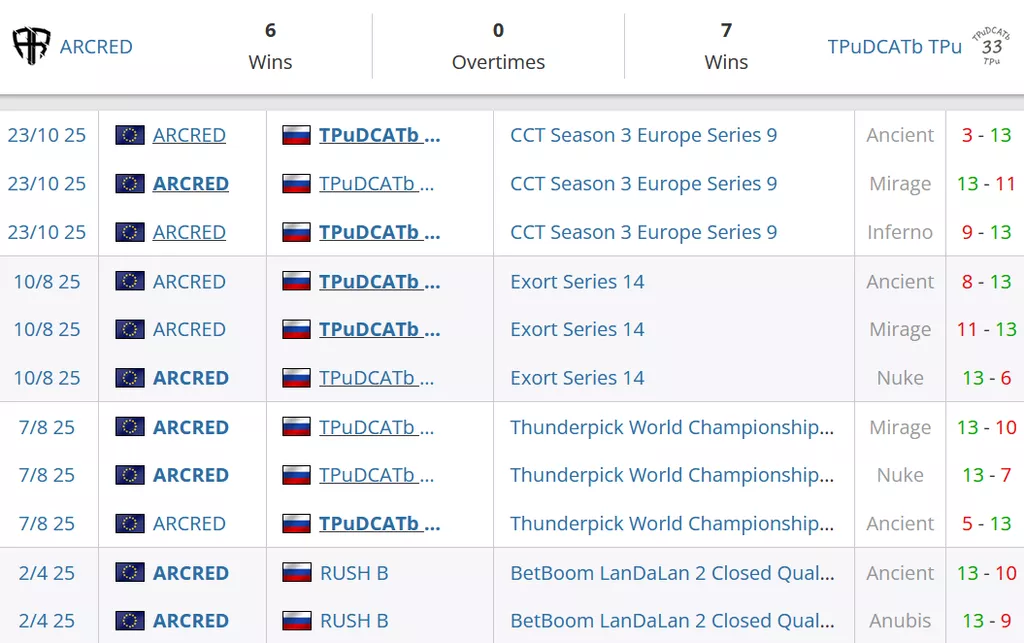This screenshot has width=1024, height=643.
Task: Open ARCRED team page from header
Action: 96,46
